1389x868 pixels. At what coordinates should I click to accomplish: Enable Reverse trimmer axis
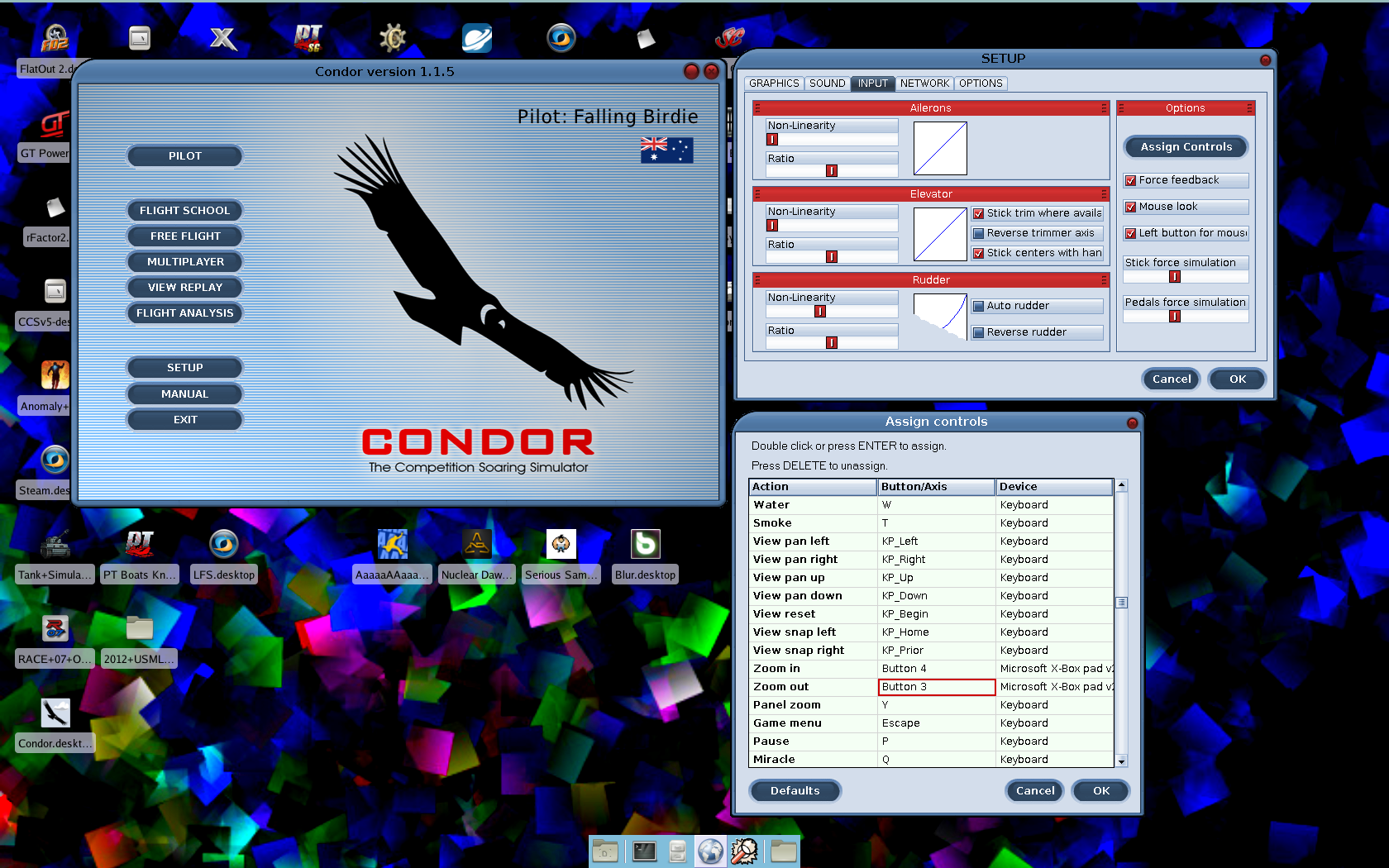tap(978, 233)
